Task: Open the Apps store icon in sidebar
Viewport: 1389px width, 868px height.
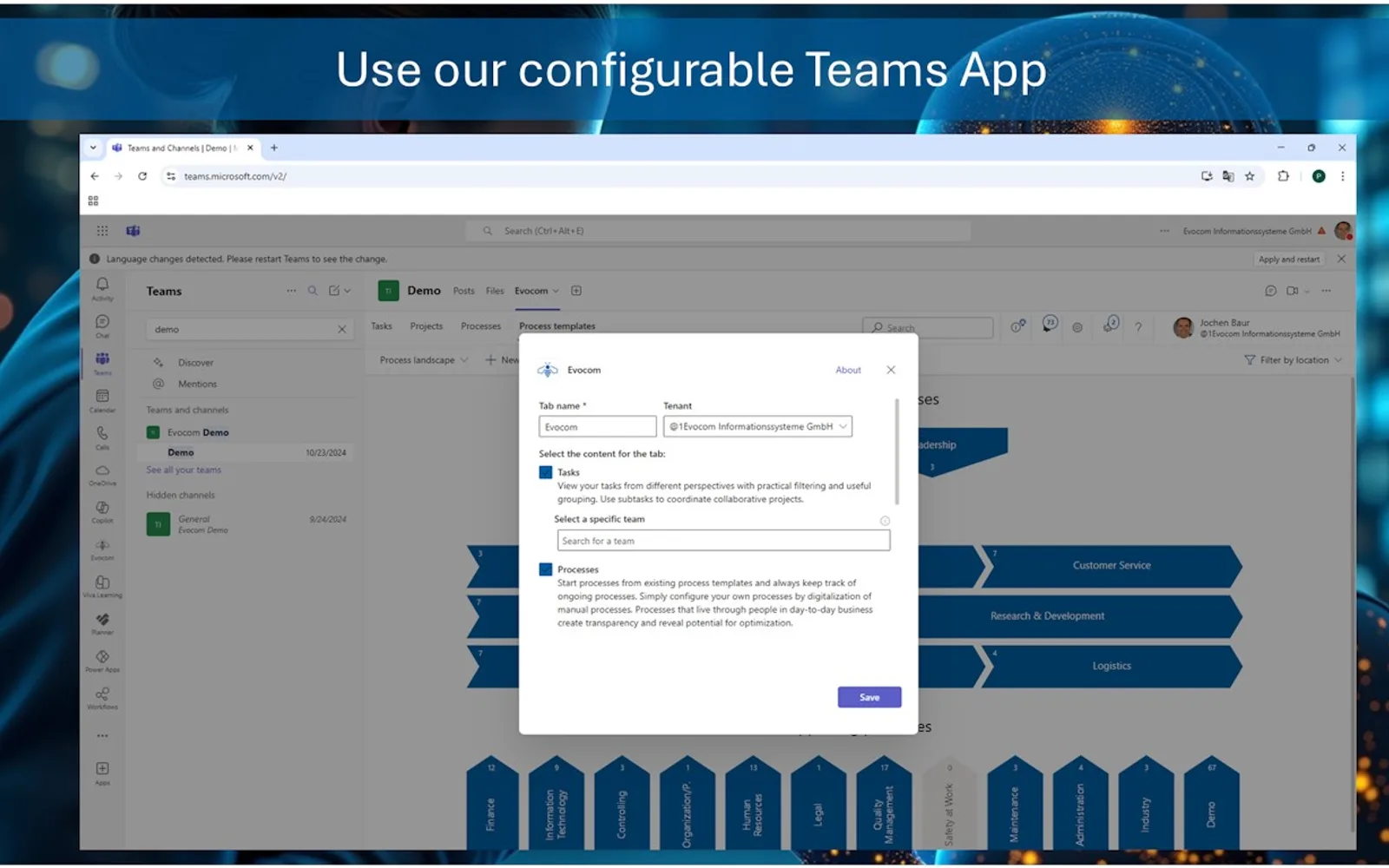Action: 102,773
